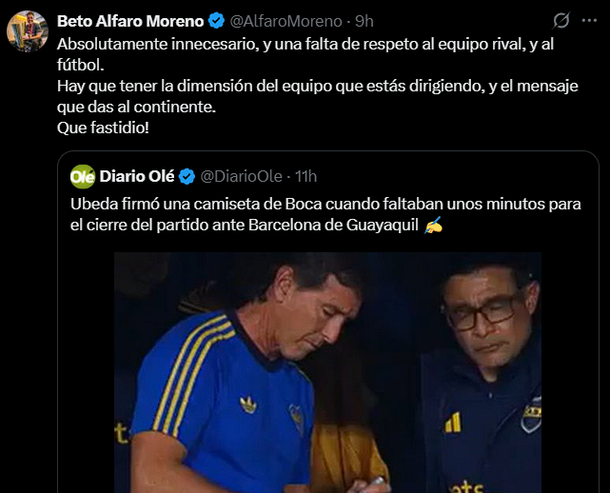Open the three-dot more options menu

click(x=589, y=20)
